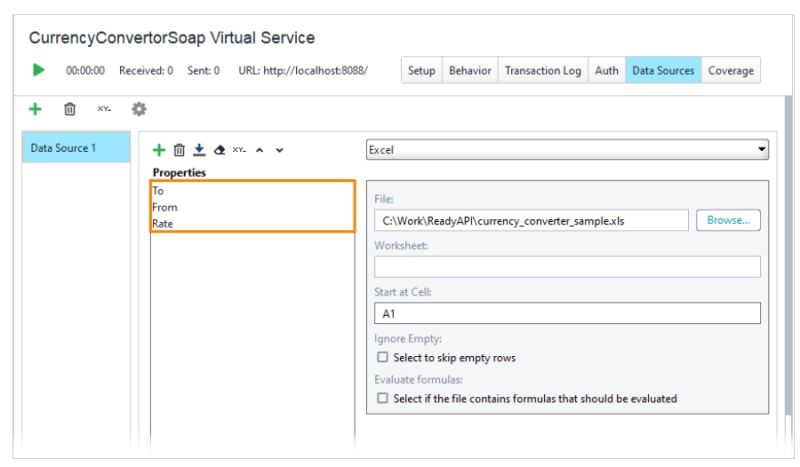Move the property down with the down arrow

click(x=280, y=150)
